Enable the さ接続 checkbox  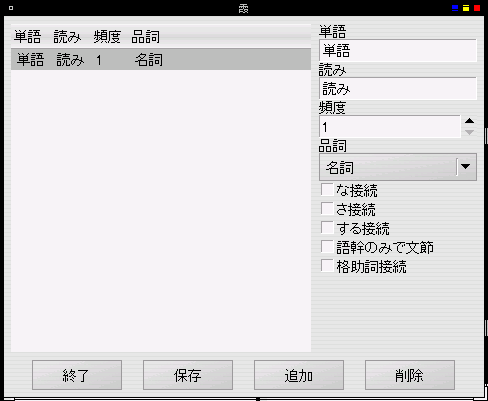(x=327, y=209)
